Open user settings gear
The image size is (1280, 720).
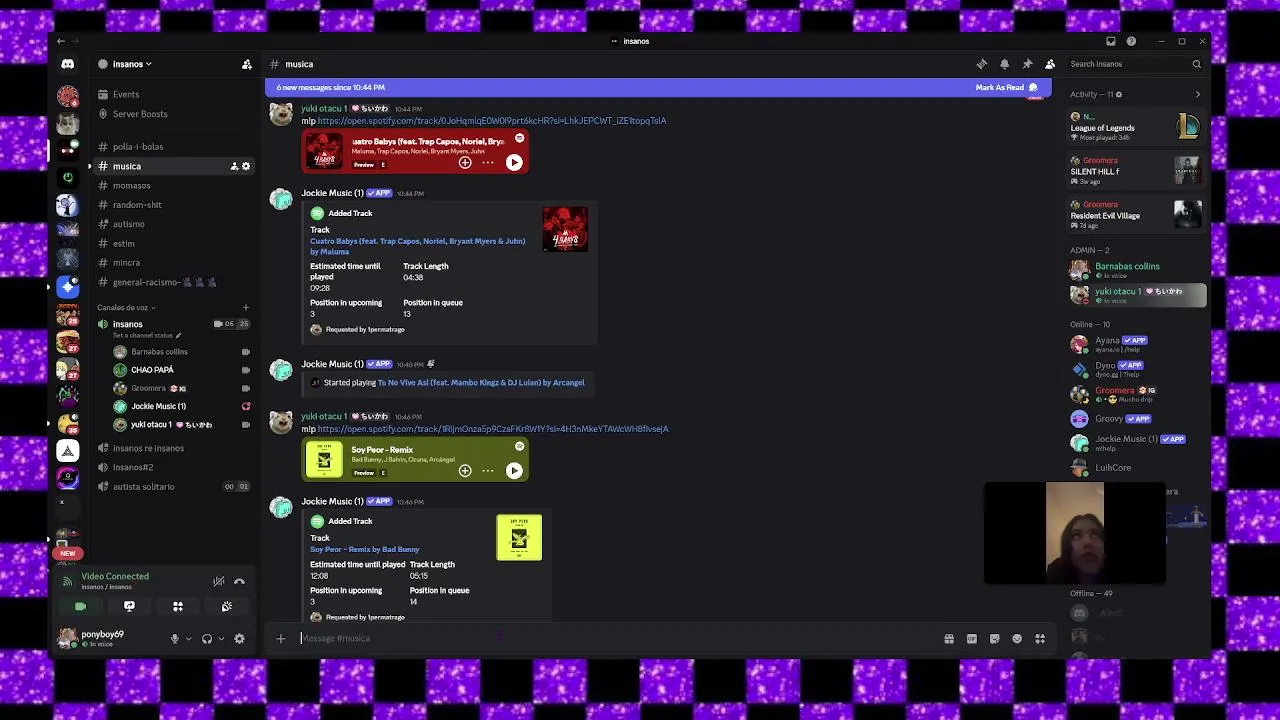click(239, 639)
